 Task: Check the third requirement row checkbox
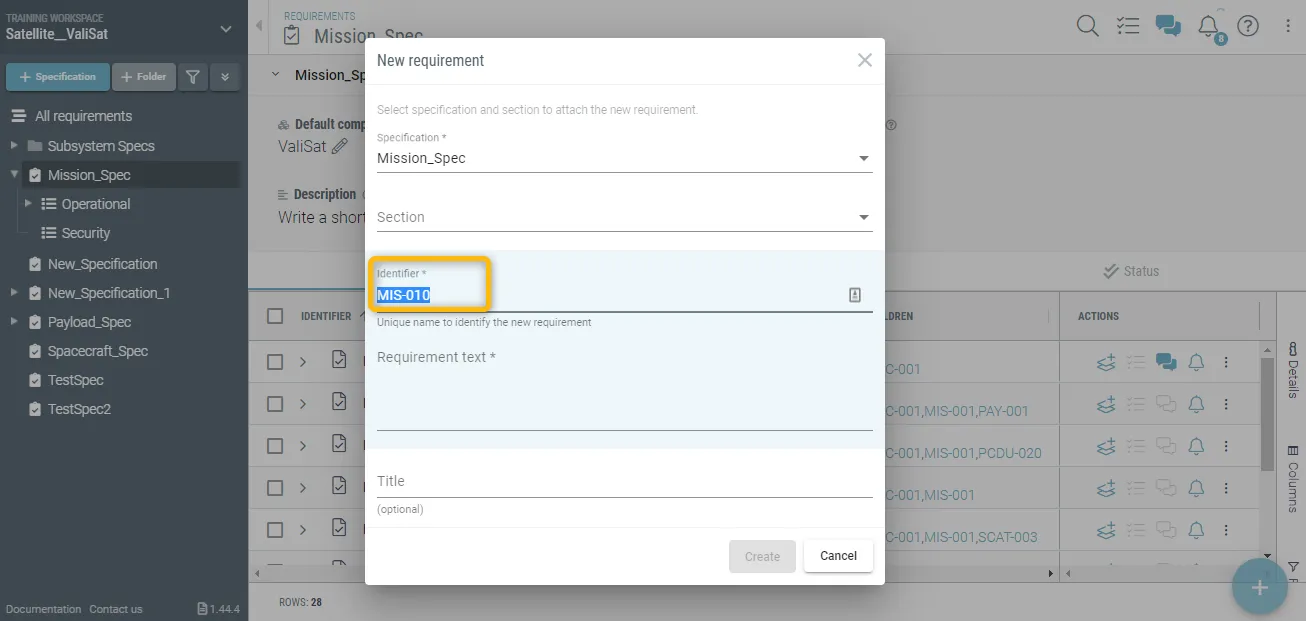[x=275, y=446]
